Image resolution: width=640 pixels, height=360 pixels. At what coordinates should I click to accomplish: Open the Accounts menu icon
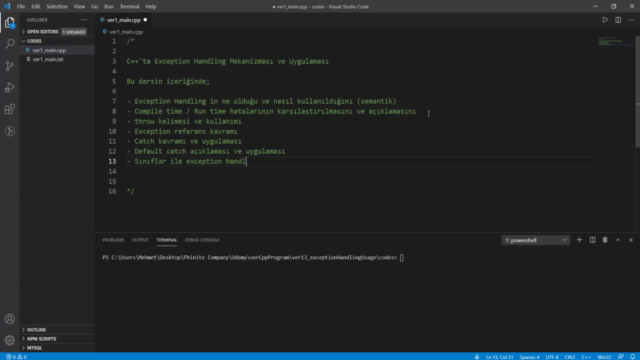9,319
